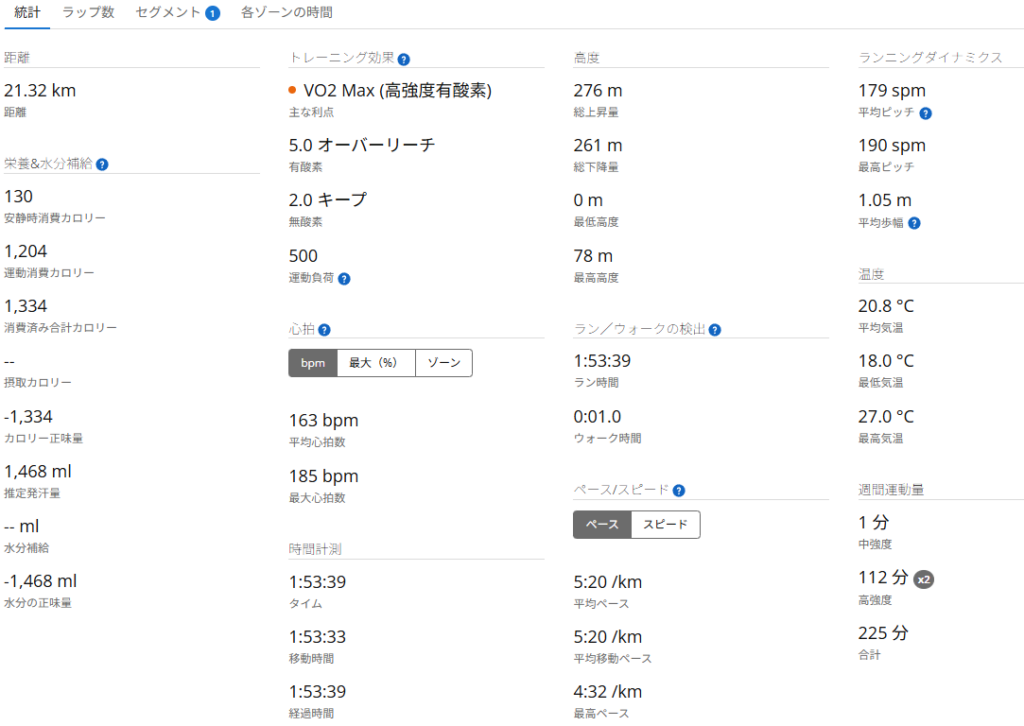Open the トレーニング効果 help icon
1024x726 pixels.
click(x=404, y=60)
